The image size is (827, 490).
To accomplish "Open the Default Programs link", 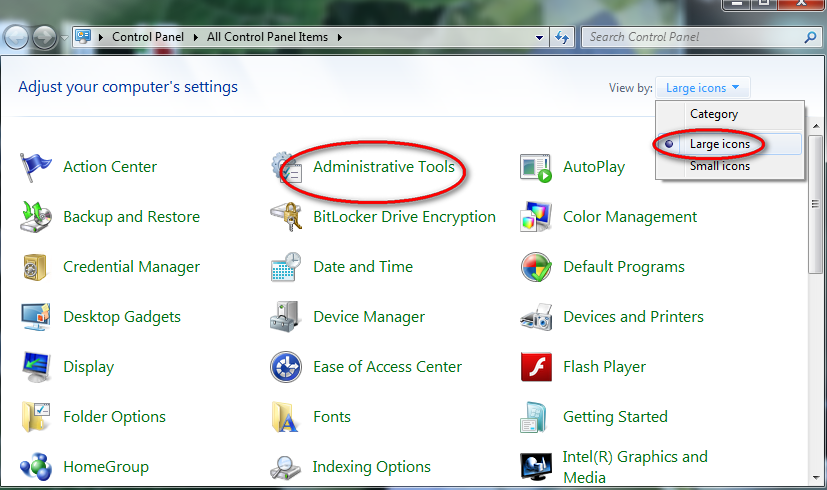I will 624,267.
